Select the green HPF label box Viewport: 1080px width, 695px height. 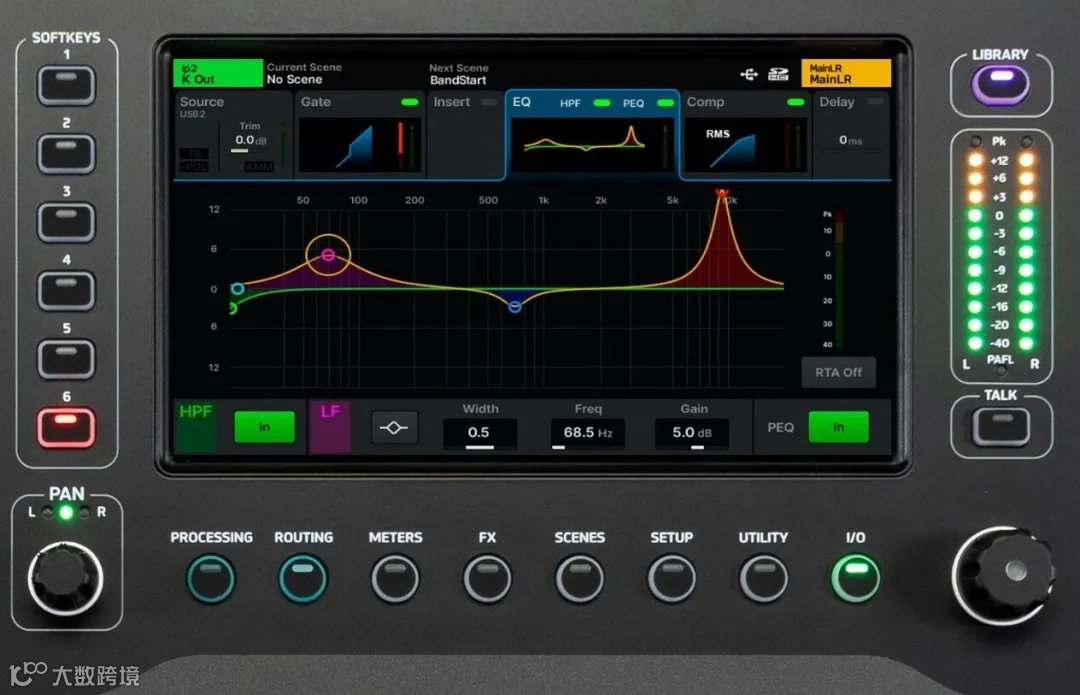(195, 427)
